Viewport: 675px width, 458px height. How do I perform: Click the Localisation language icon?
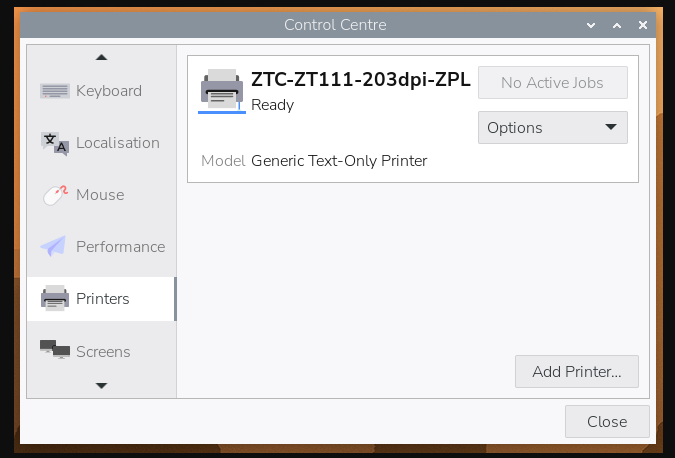[54, 143]
